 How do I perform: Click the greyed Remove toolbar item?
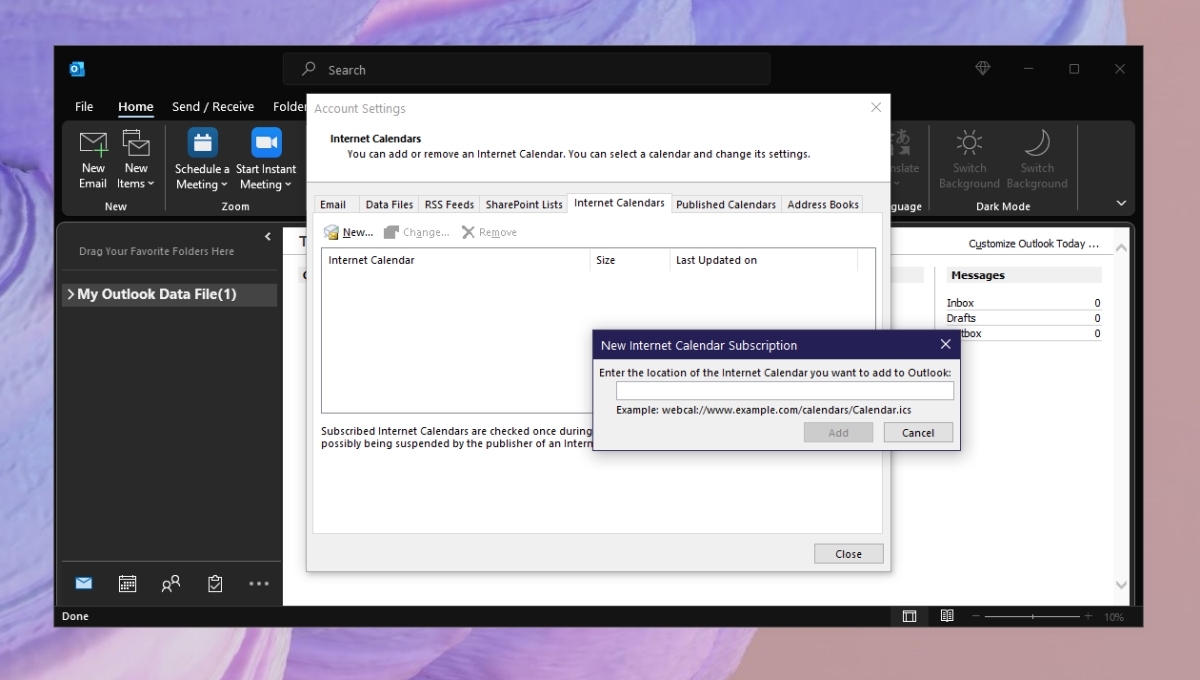[489, 232]
